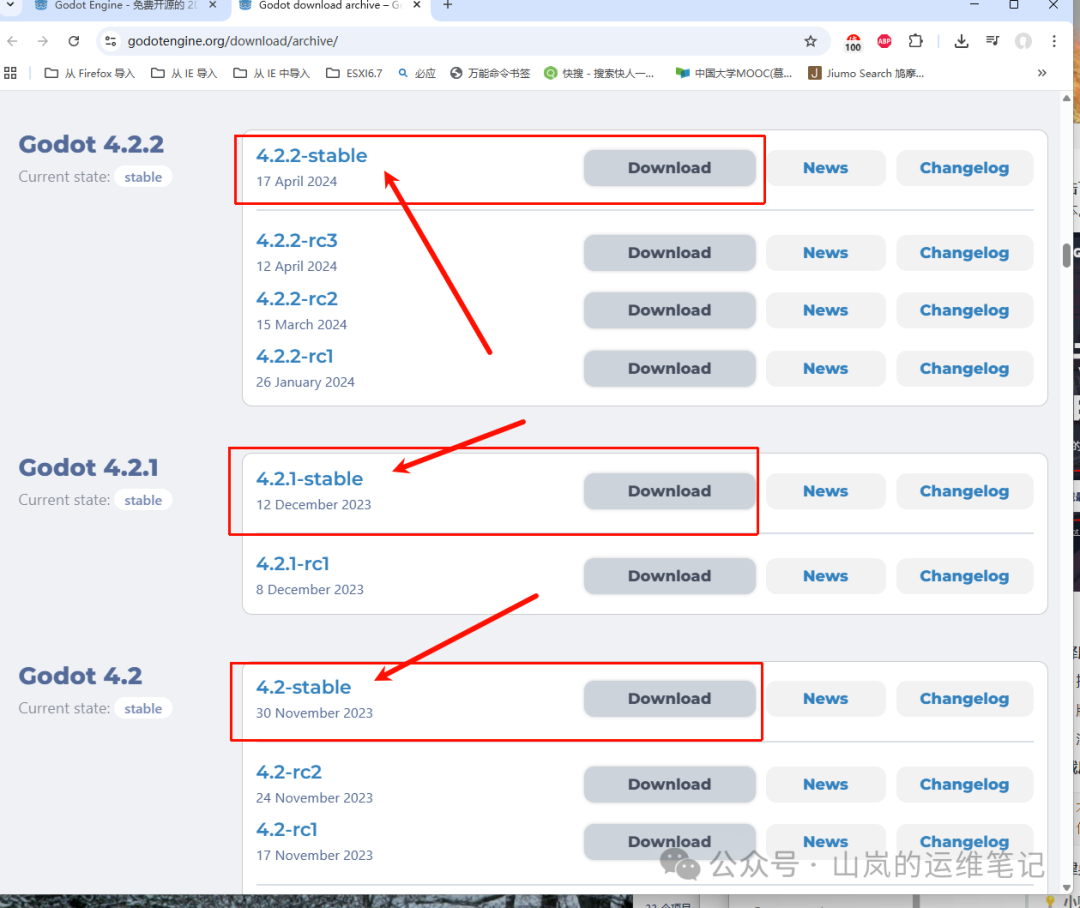Image resolution: width=1080 pixels, height=908 pixels.
Task: Open the apps grid in bookmarks bar
Action: coord(10,73)
